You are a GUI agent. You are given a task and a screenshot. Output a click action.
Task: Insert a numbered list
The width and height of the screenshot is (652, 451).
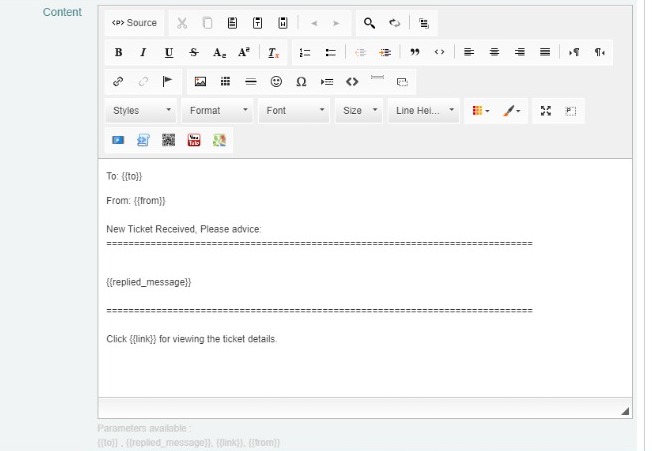point(305,52)
